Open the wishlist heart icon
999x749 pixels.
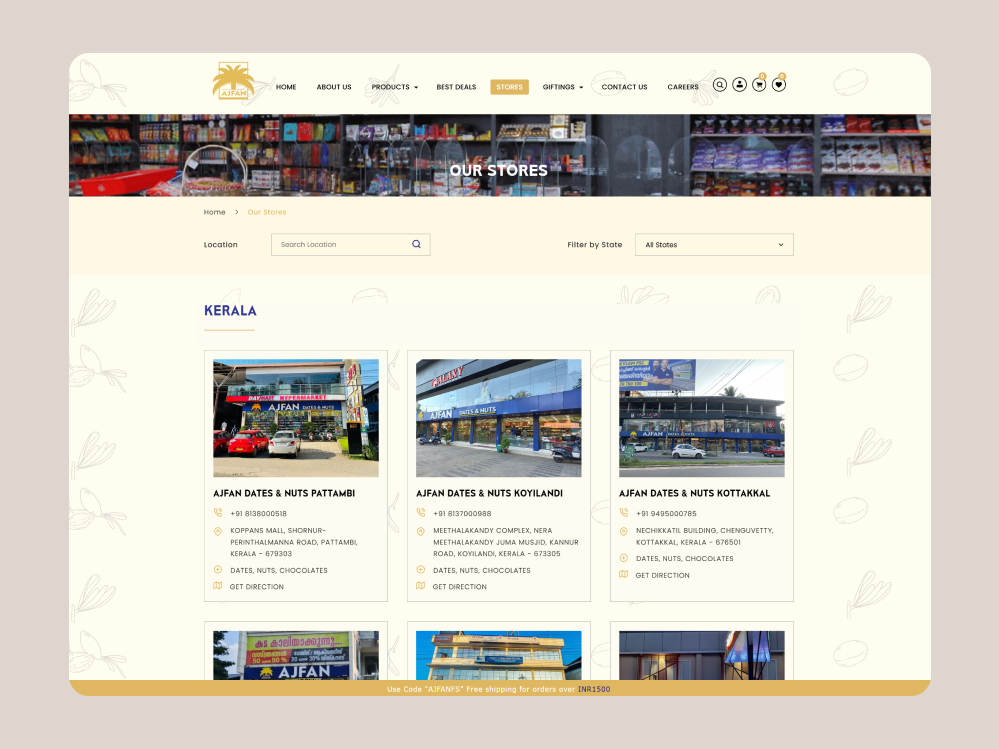pyautogui.click(x=779, y=85)
